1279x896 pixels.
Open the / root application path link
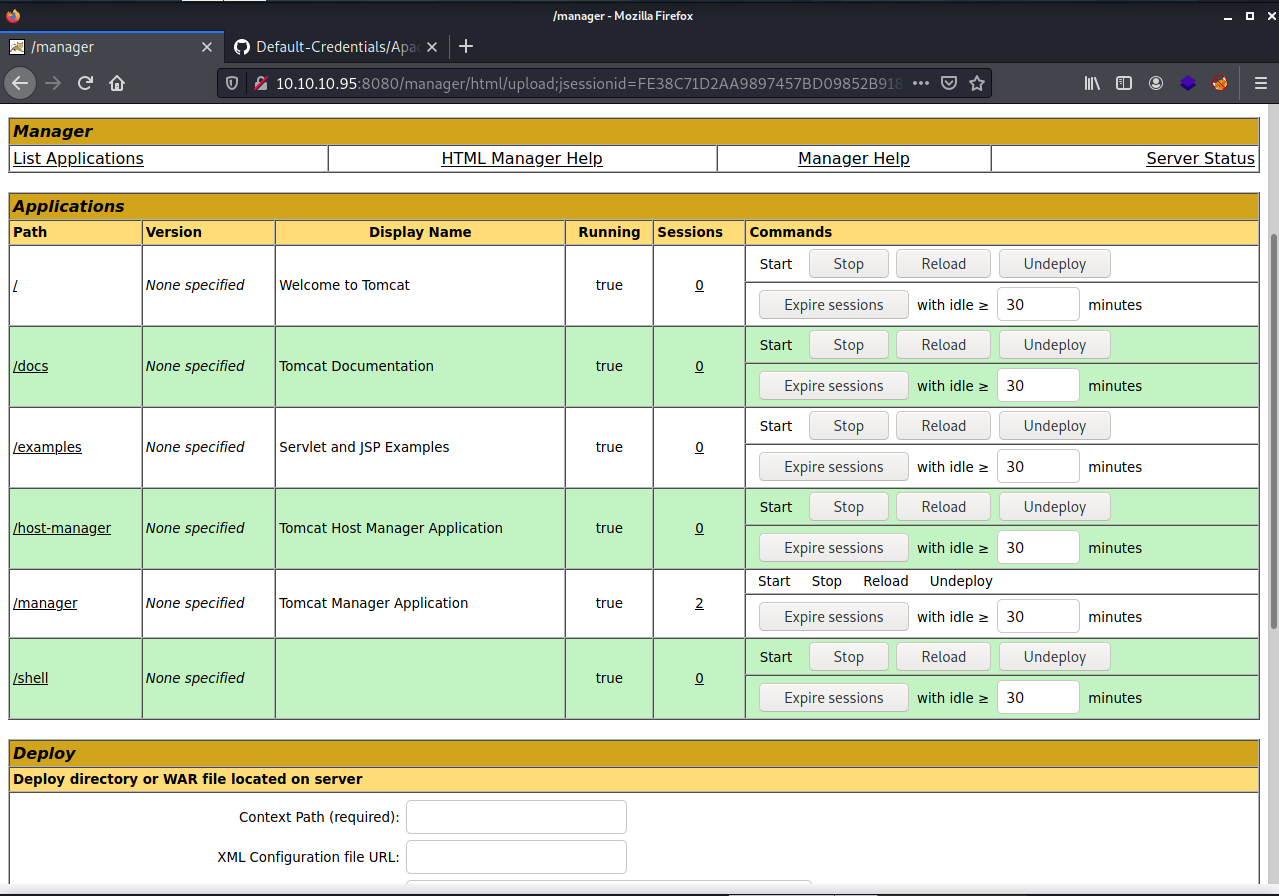click(x=15, y=285)
